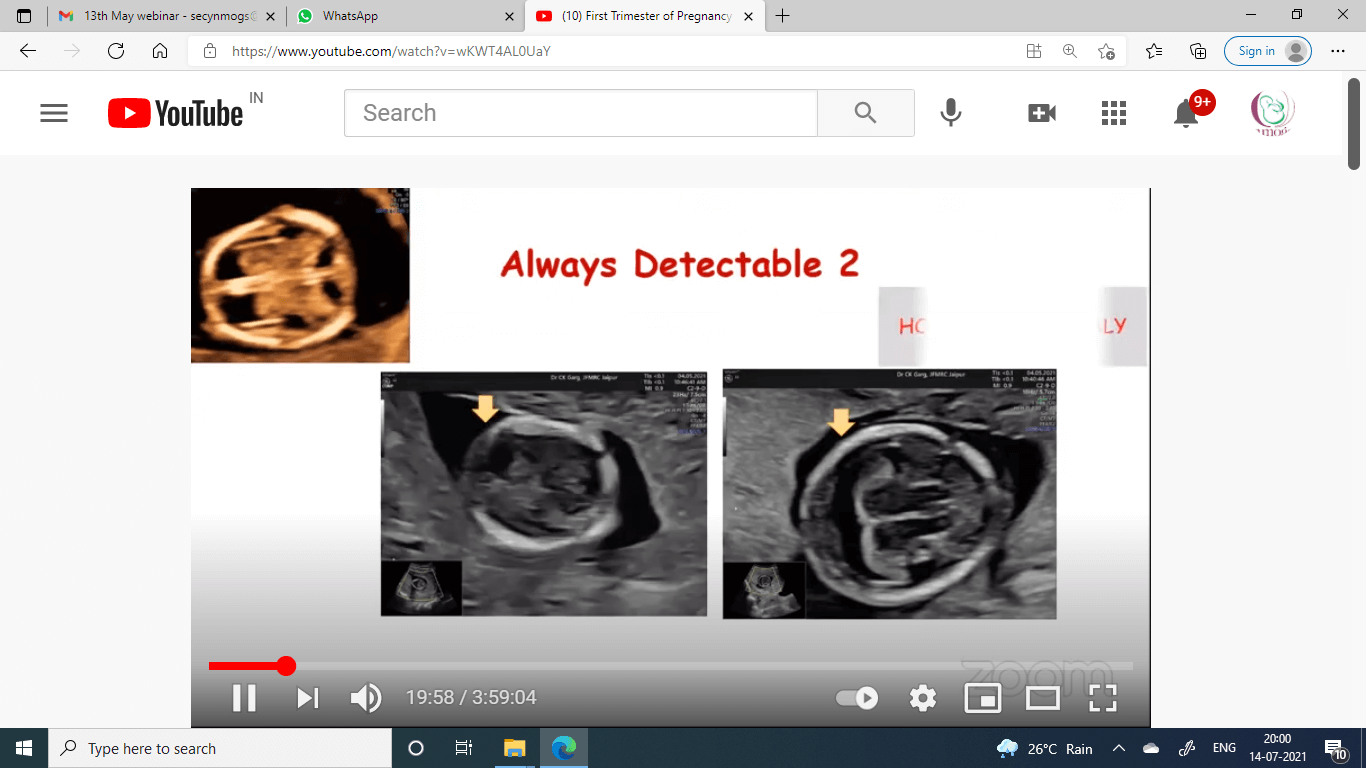Enter full screen mode
This screenshot has width=1366, height=768.
[1102, 697]
